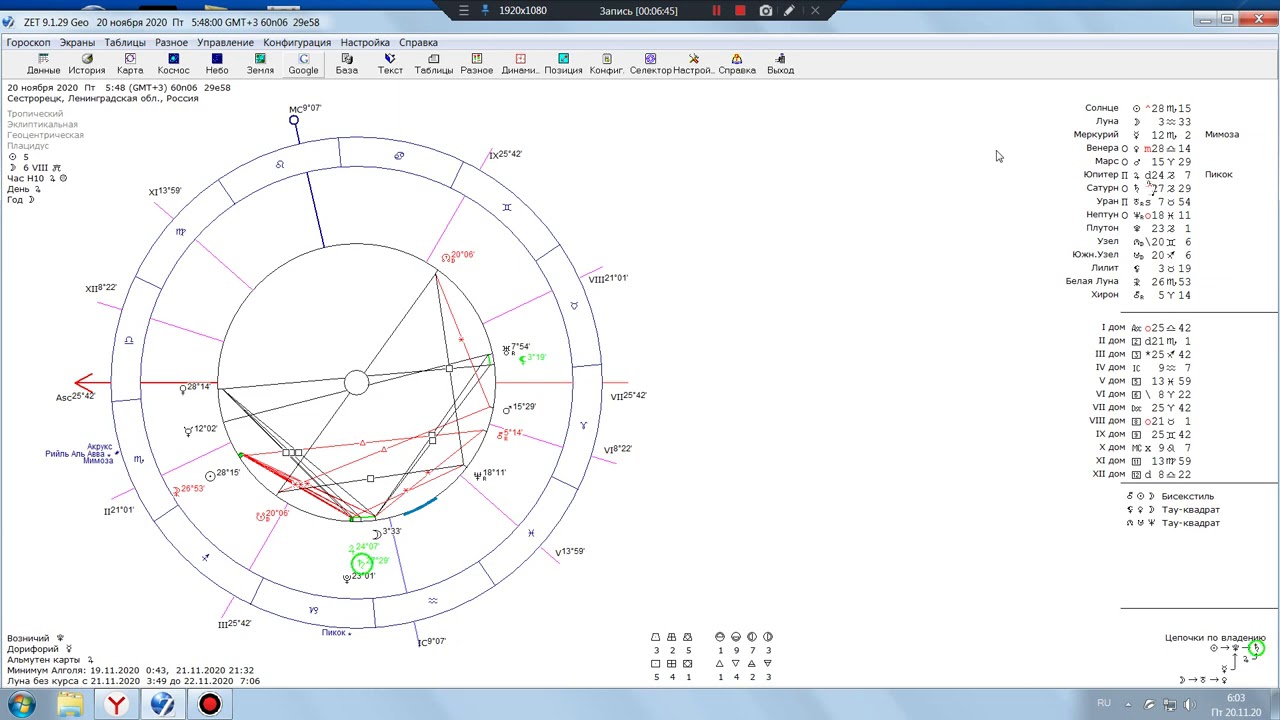Click the taskbar clock showing 6:03
The width and height of the screenshot is (1280, 720).
coord(1236,705)
